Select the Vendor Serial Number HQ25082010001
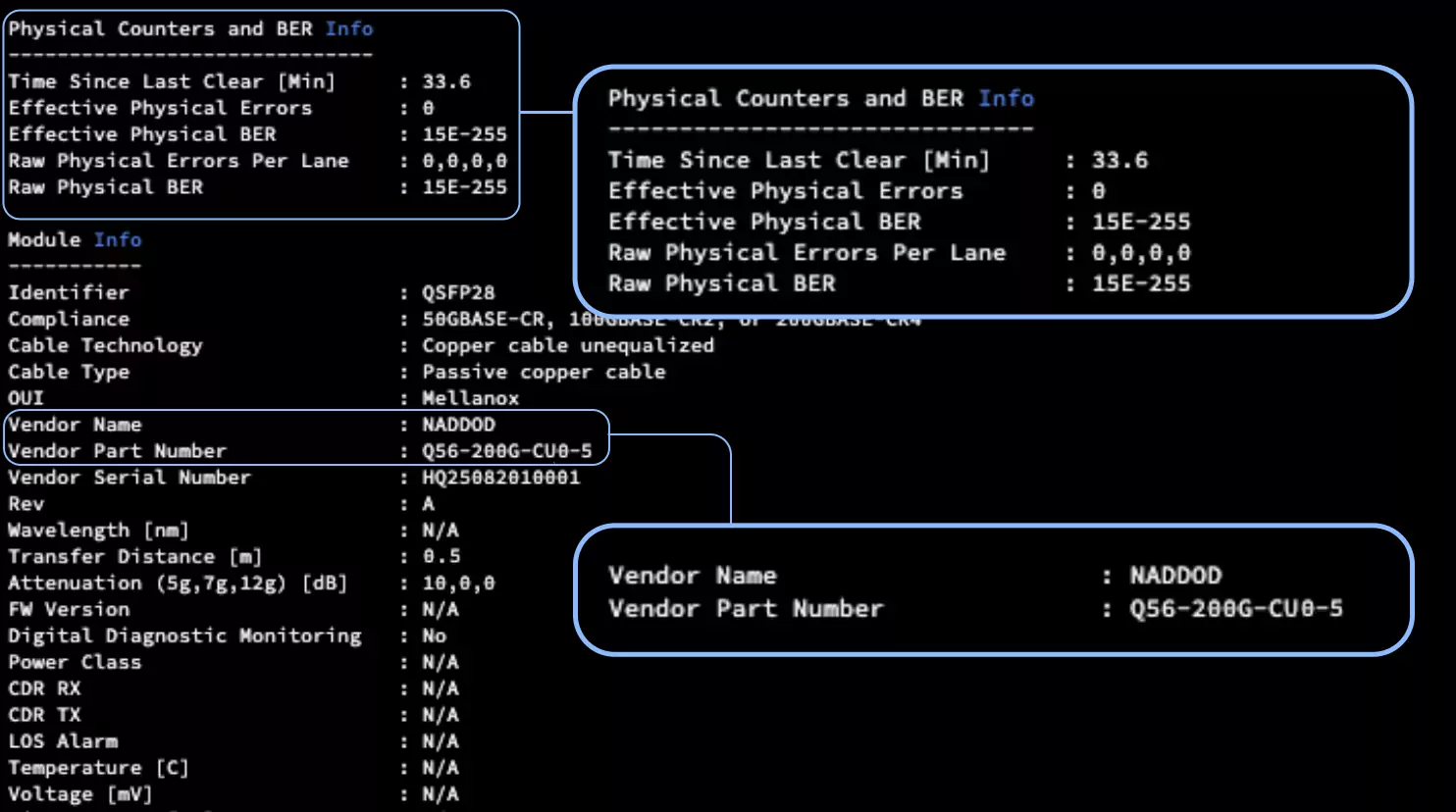The image size is (1456, 812). pyautogui.click(x=500, y=478)
